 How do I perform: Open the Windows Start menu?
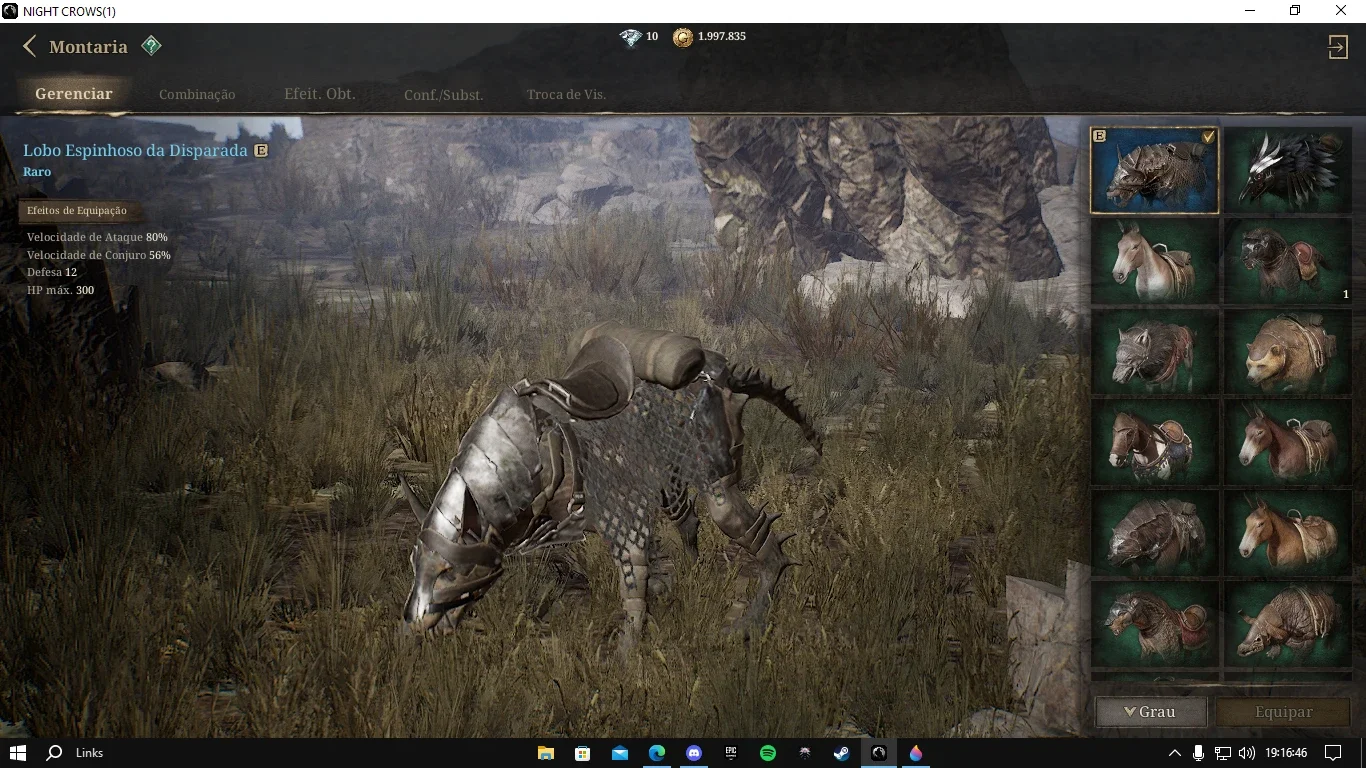17,753
